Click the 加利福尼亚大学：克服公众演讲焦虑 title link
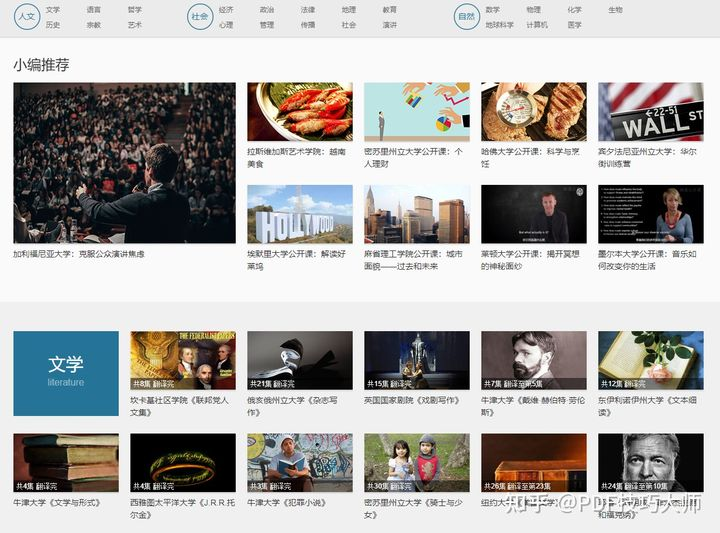The width and height of the screenshot is (720, 533). [79, 254]
